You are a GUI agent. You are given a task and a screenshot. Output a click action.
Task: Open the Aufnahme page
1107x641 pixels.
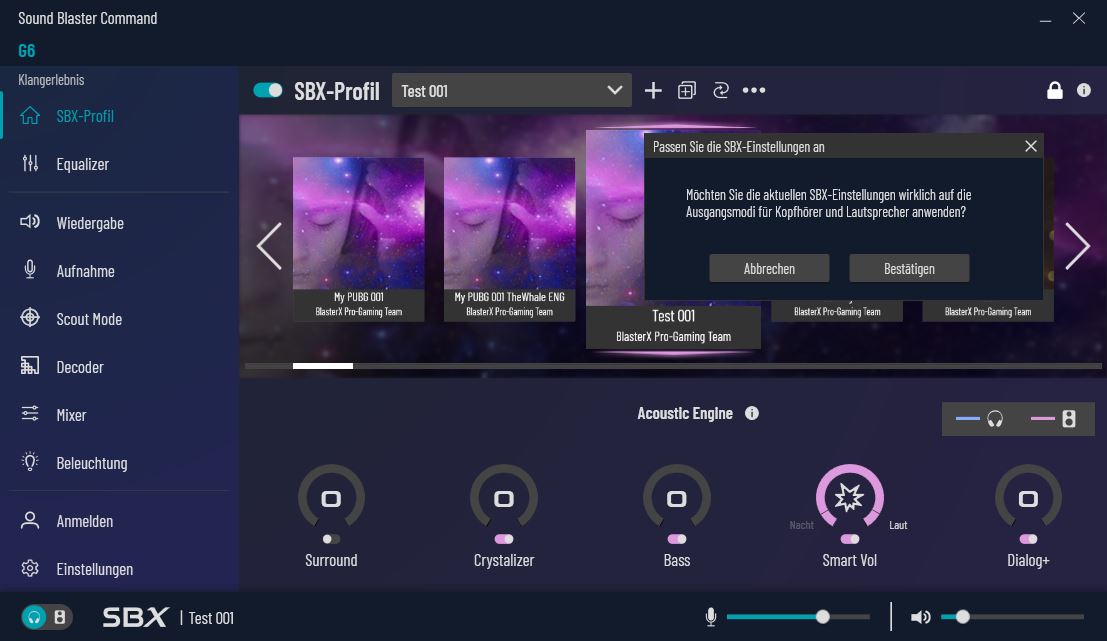[120, 271]
